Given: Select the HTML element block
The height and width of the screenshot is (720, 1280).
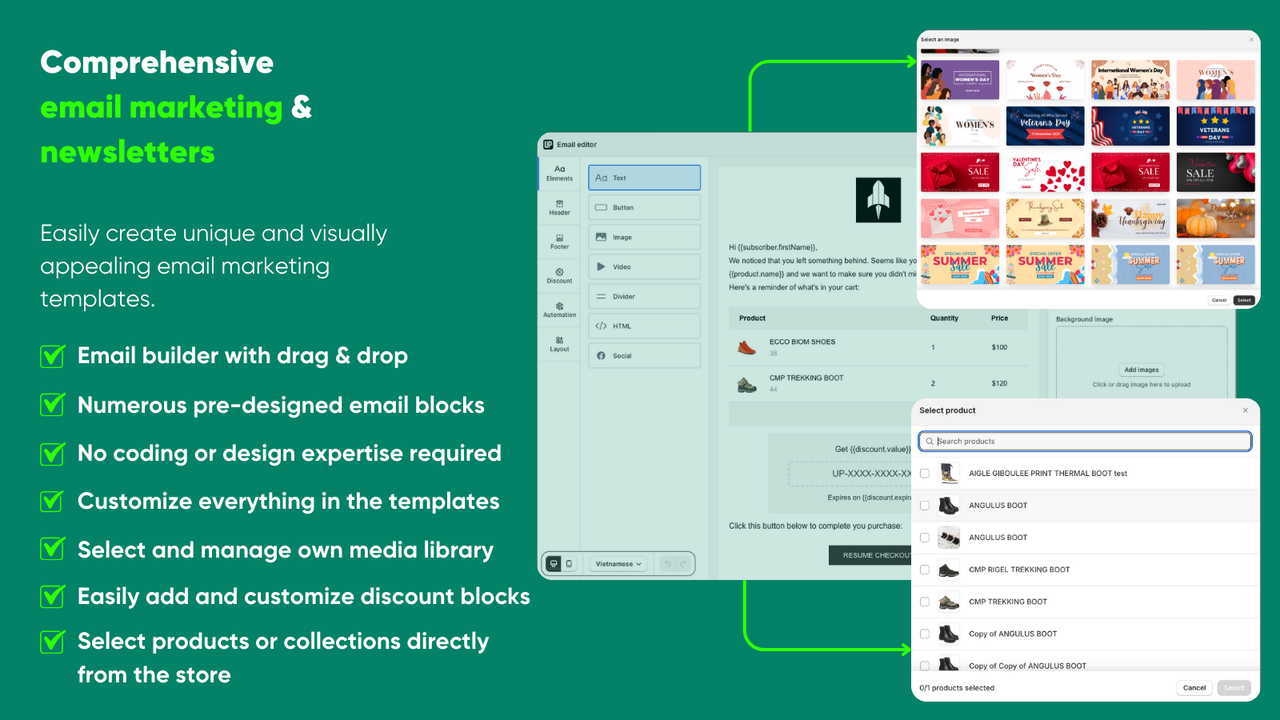Looking at the screenshot, I should [644, 326].
